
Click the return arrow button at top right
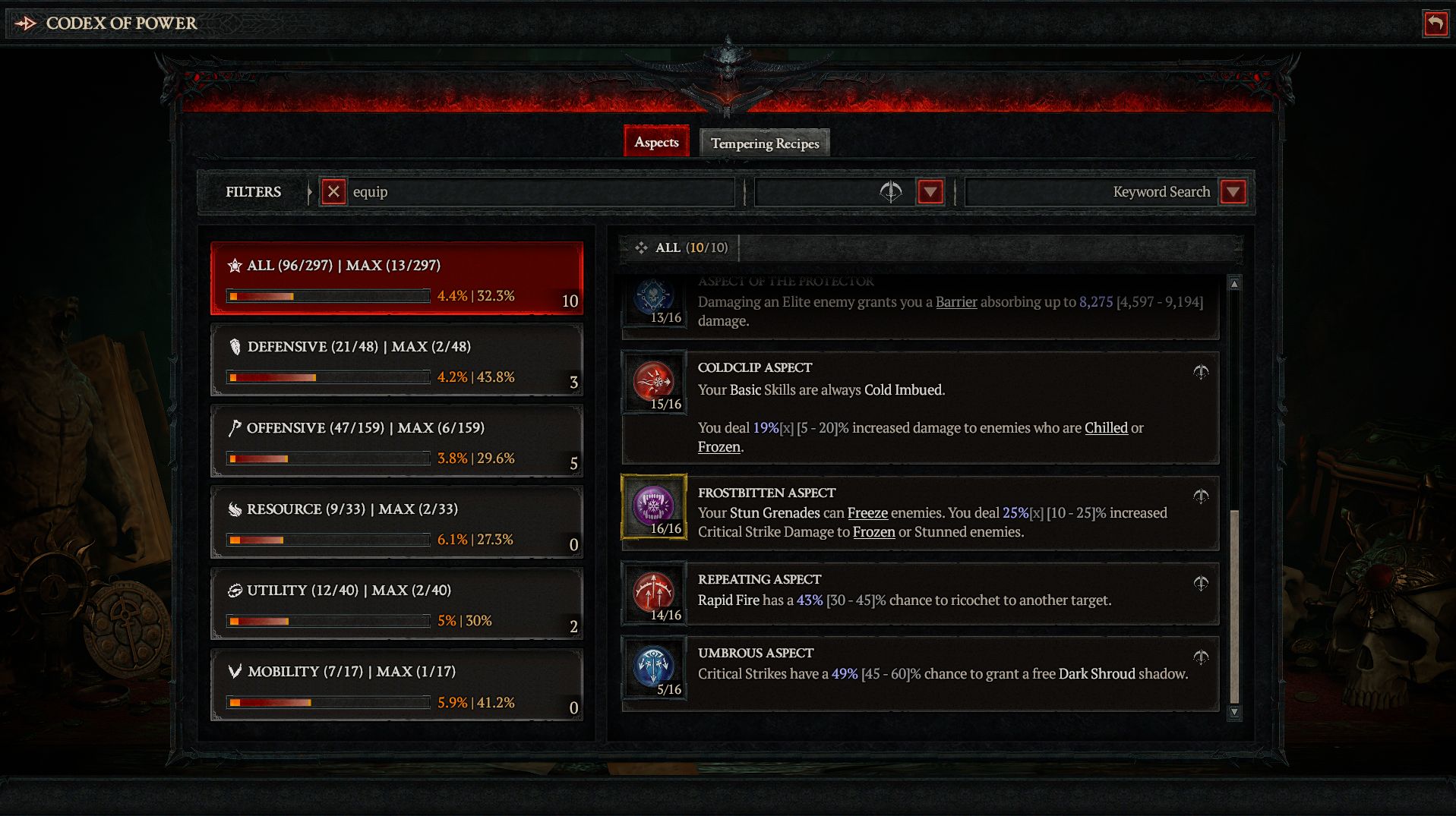pyautogui.click(x=1435, y=24)
